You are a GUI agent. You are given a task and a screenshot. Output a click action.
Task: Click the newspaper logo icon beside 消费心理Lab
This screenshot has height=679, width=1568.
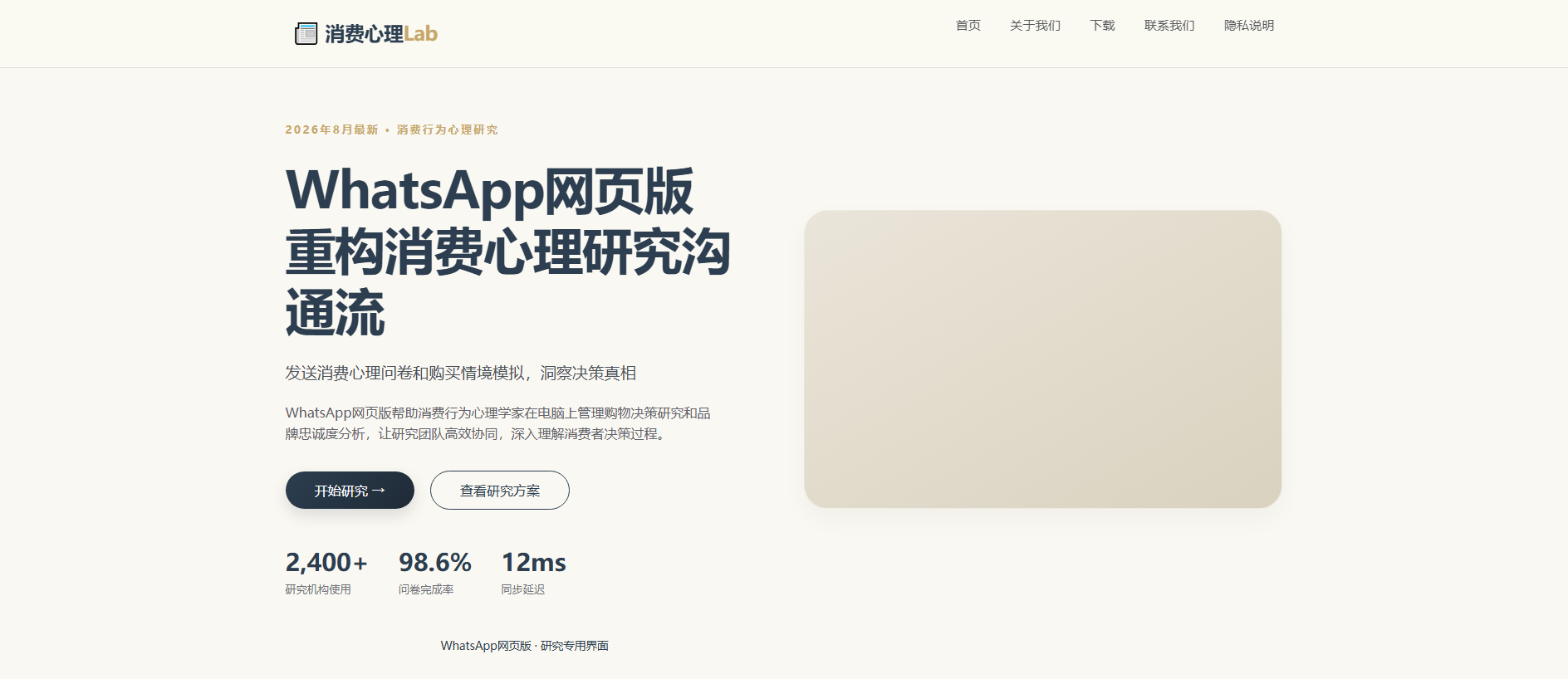pyautogui.click(x=306, y=34)
